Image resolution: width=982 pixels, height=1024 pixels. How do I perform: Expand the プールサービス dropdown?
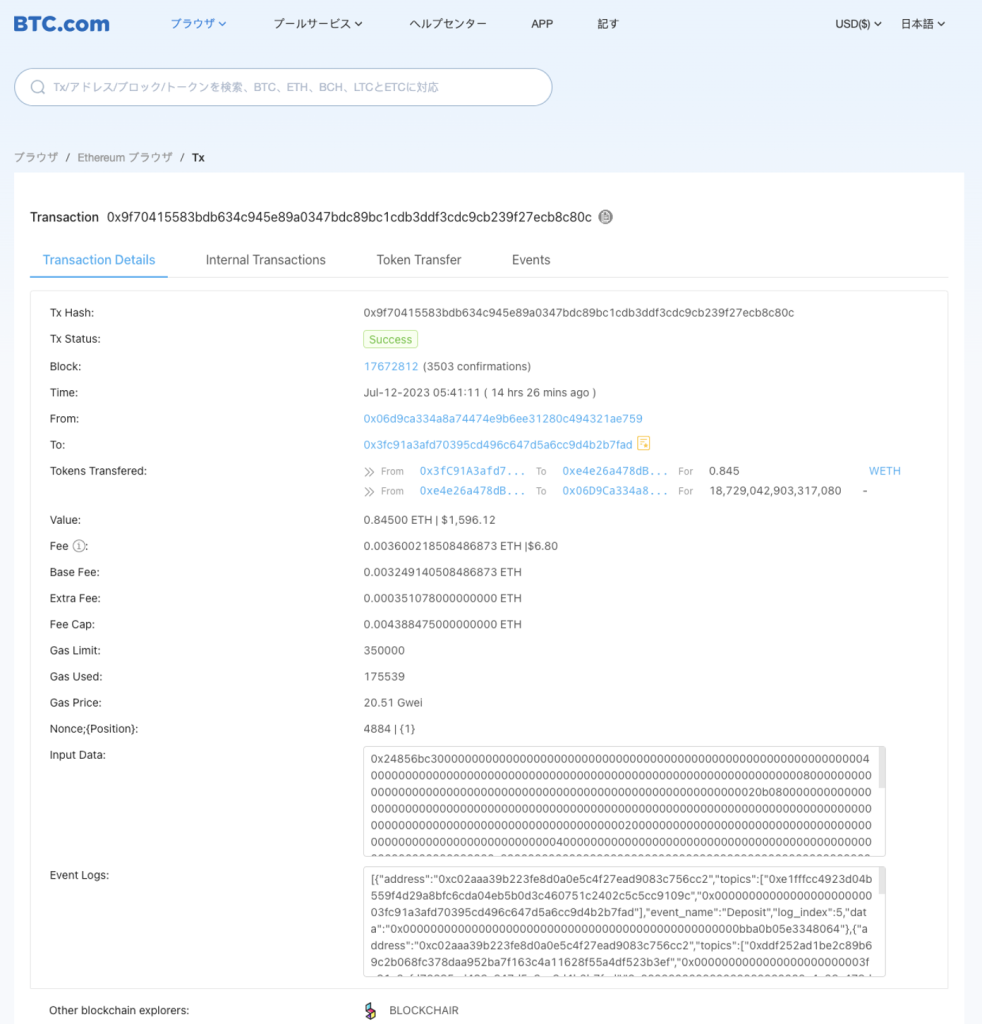pos(318,23)
